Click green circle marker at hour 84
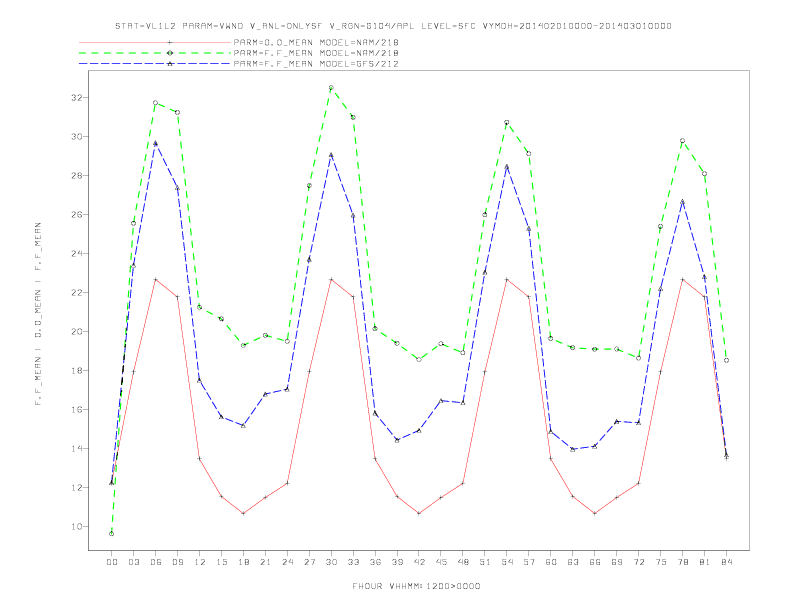The image size is (792, 612). [x=727, y=361]
